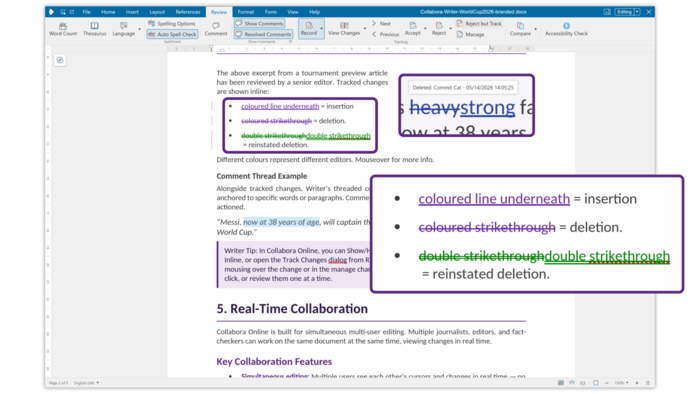
Task: Open View Changes
Action: (x=344, y=29)
